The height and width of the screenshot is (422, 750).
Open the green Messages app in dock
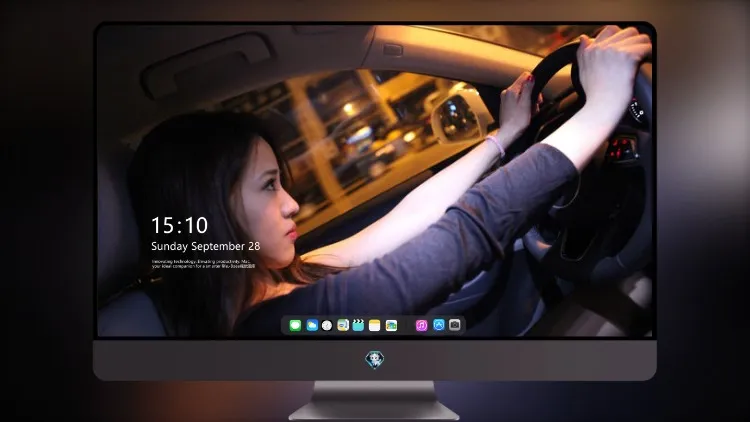point(295,325)
